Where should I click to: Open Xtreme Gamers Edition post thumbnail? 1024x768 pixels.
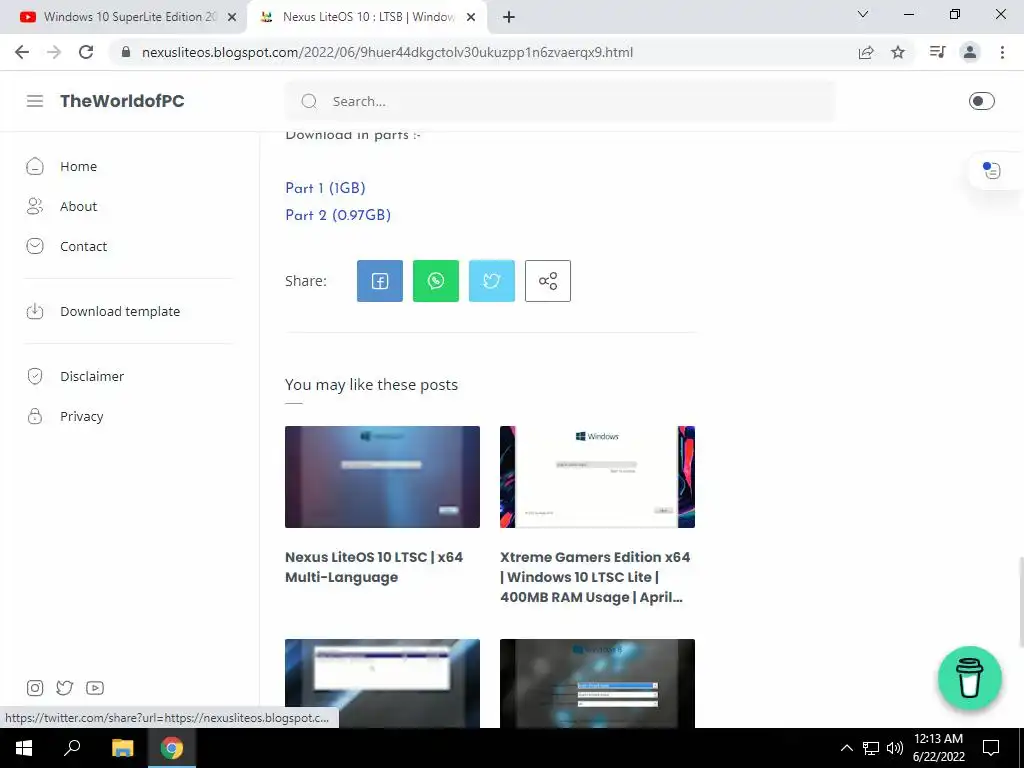point(597,477)
